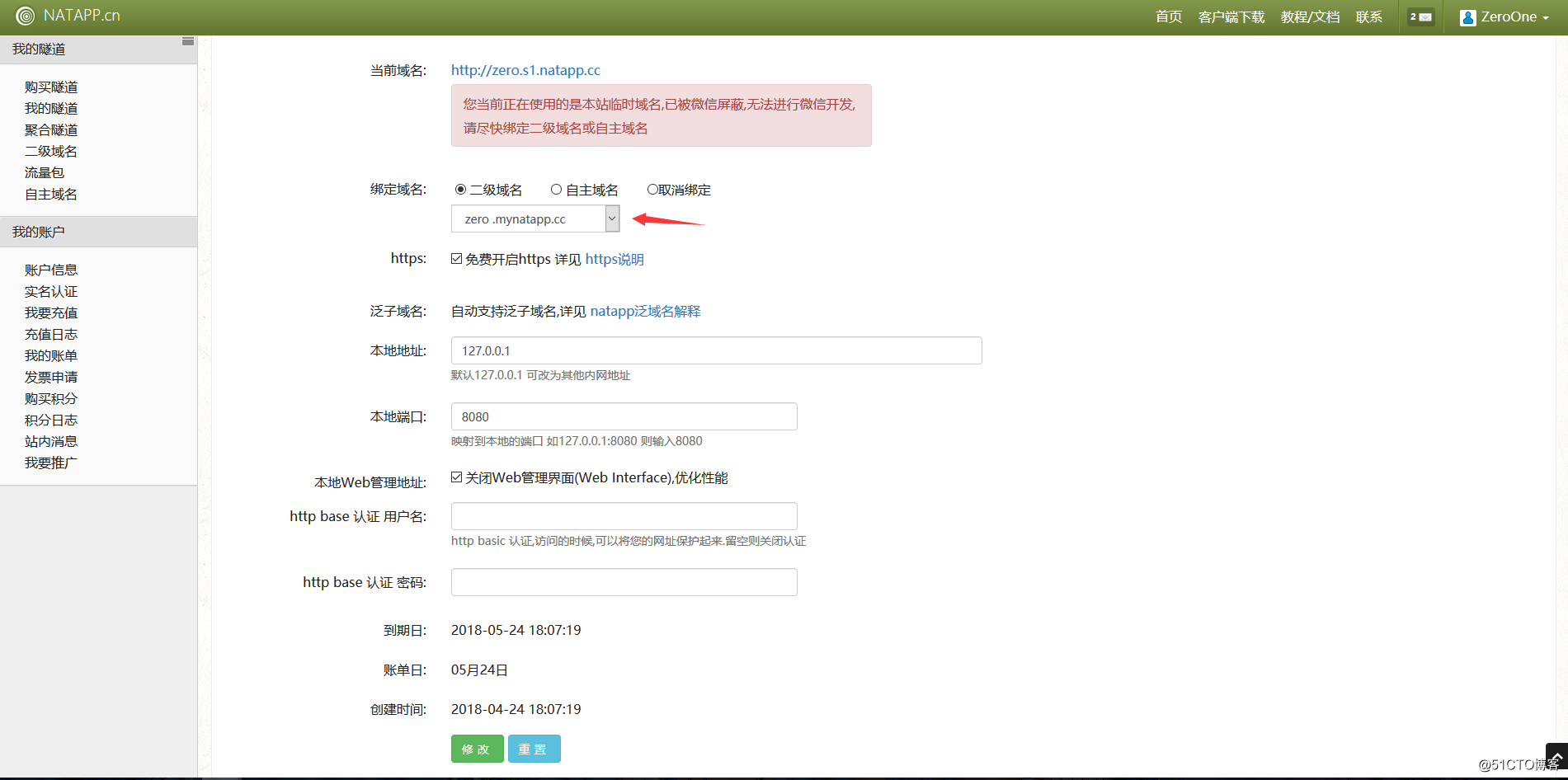Screen dimensions: 1568x780
Task: Click the scroll-to-top arrow icon
Action: (1556, 754)
